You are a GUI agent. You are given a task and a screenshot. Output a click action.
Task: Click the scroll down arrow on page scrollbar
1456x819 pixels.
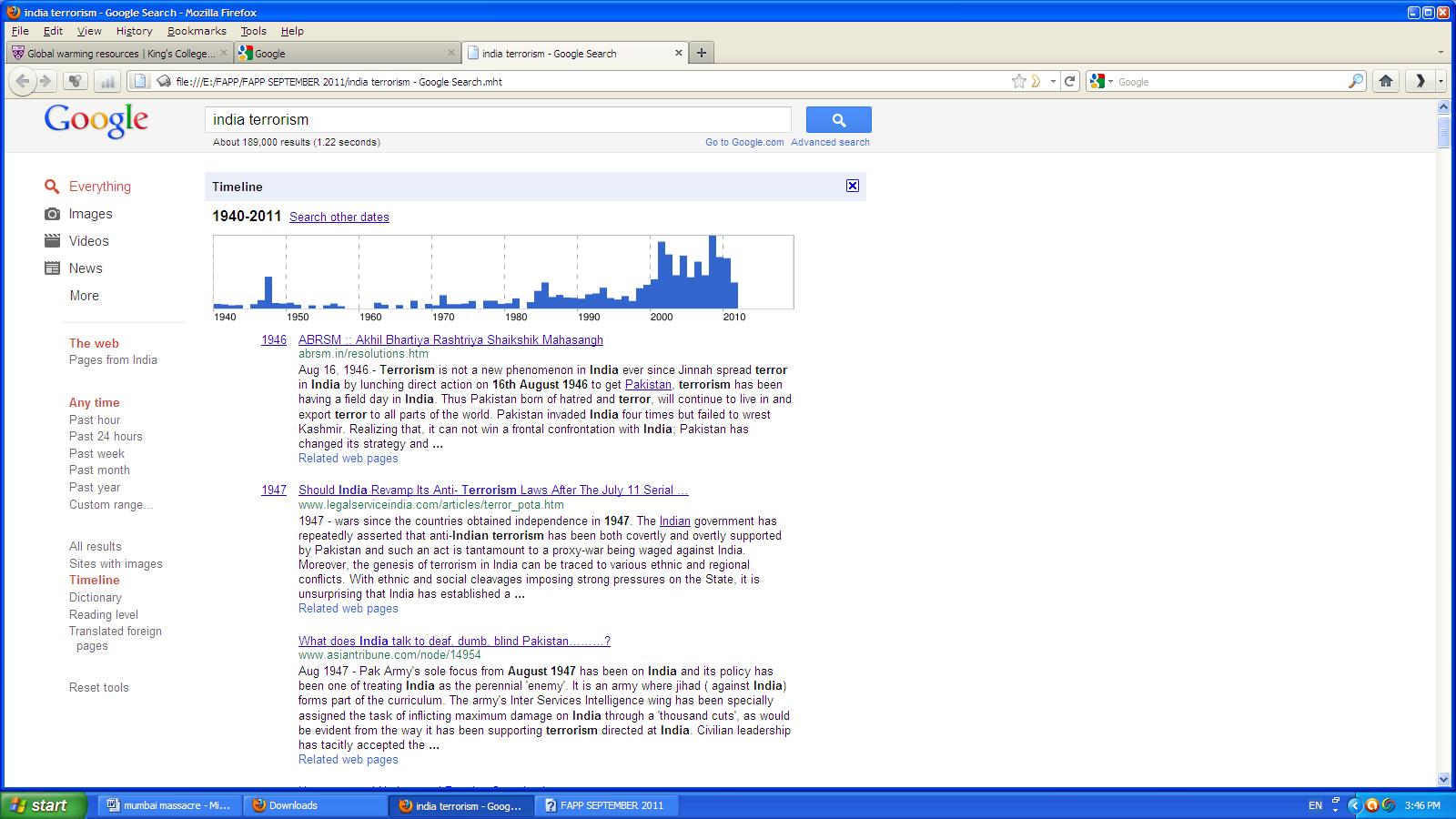point(1443,779)
